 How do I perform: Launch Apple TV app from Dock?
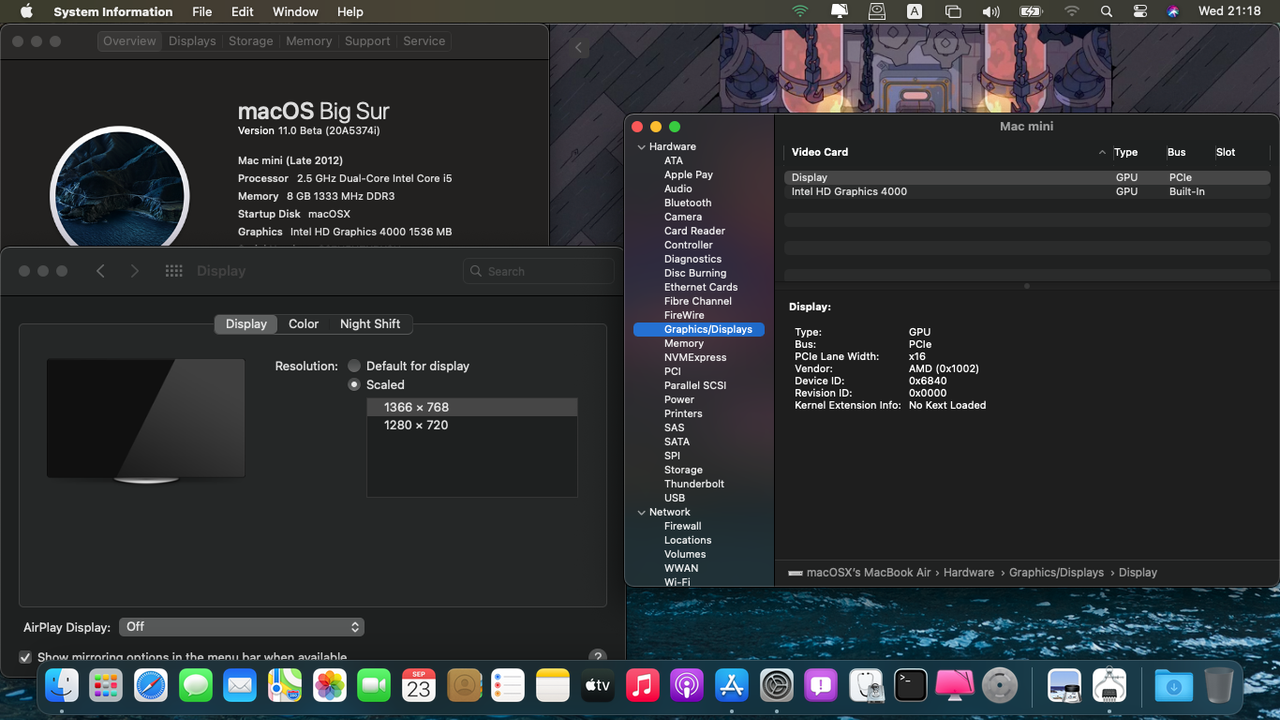(x=598, y=685)
